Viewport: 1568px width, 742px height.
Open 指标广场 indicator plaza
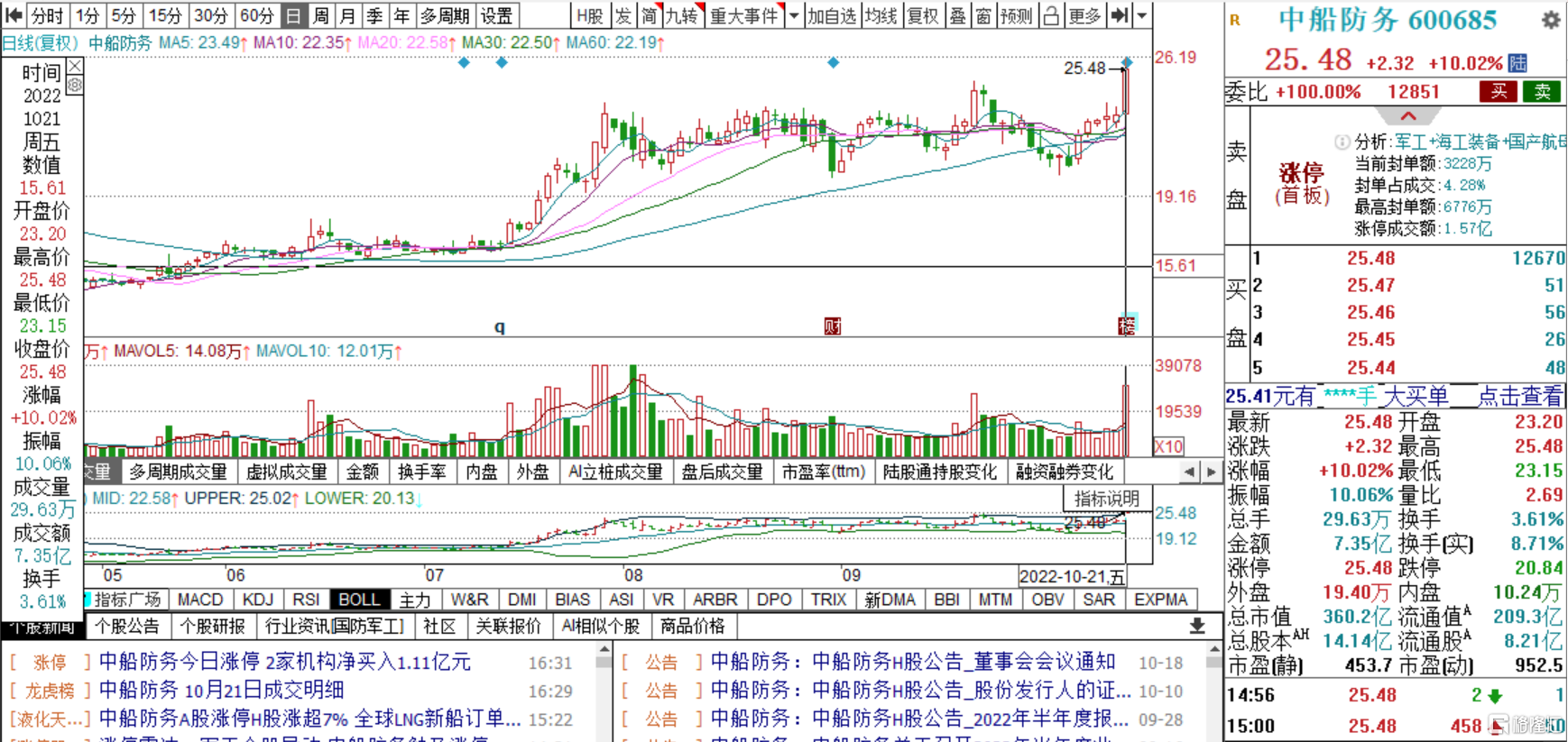tap(127, 600)
